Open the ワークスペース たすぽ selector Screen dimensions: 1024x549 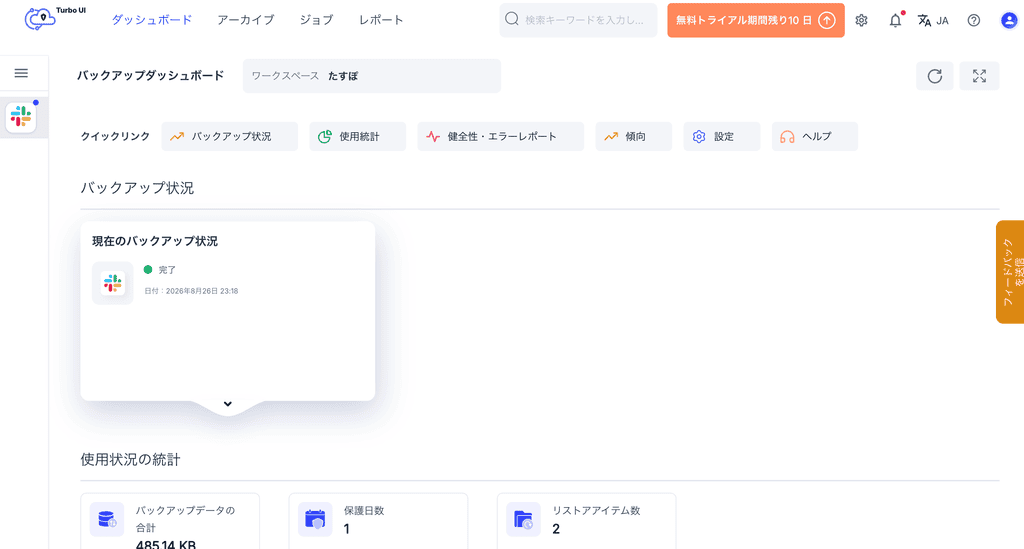tap(372, 76)
